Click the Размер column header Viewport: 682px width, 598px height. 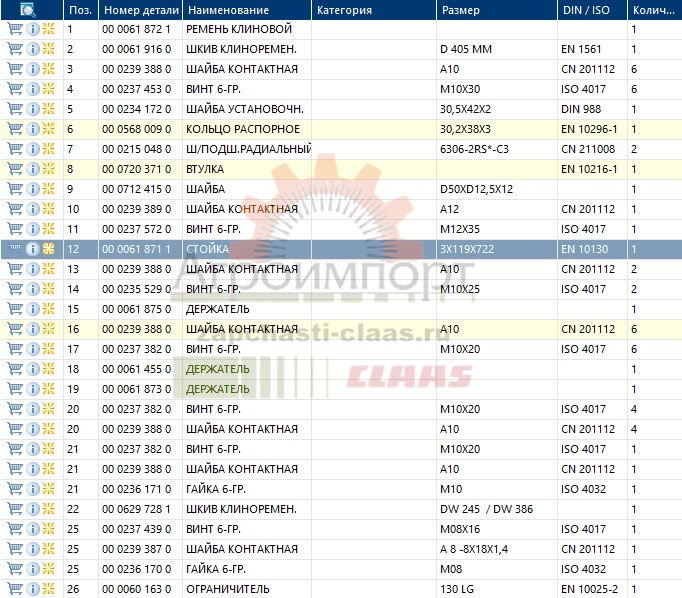click(497, 10)
